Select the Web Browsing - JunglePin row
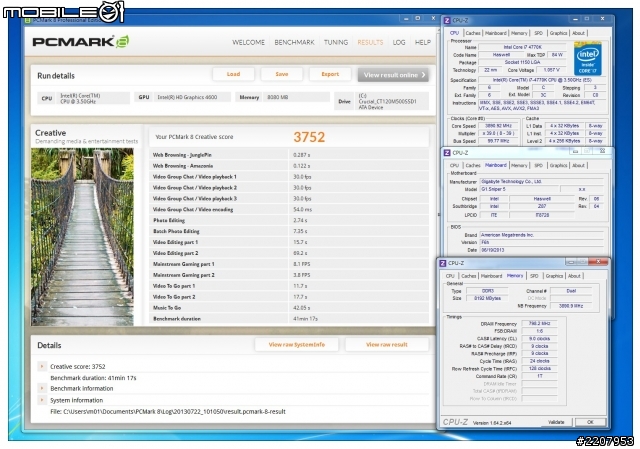Viewport: 640px width, 449px height. [289, 155]
